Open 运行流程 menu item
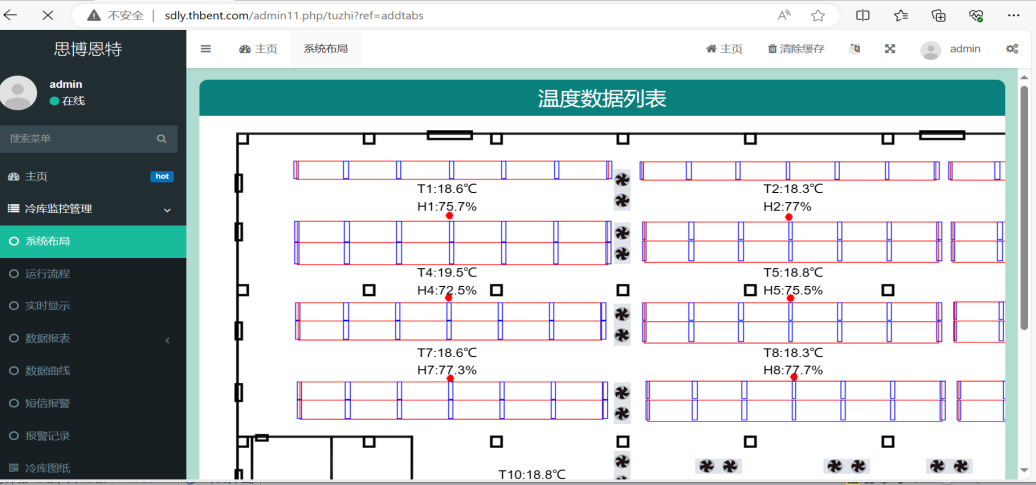The height and width of the screenshot is (485, 1036). [48, 274]
